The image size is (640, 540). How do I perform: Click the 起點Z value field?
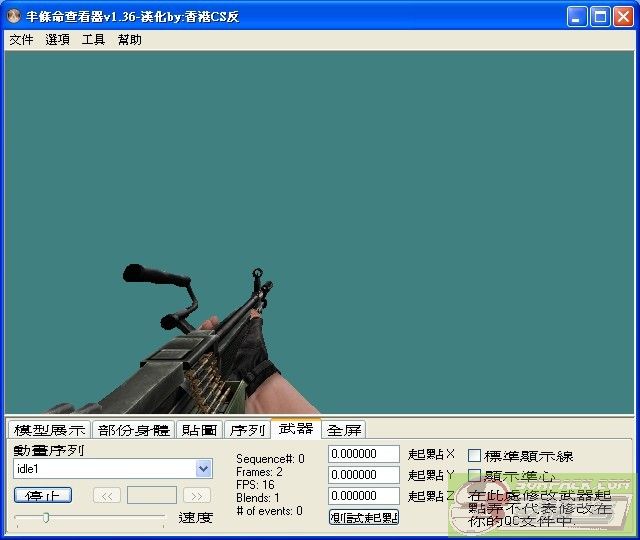pyautogui.click(x=363, y=496)
